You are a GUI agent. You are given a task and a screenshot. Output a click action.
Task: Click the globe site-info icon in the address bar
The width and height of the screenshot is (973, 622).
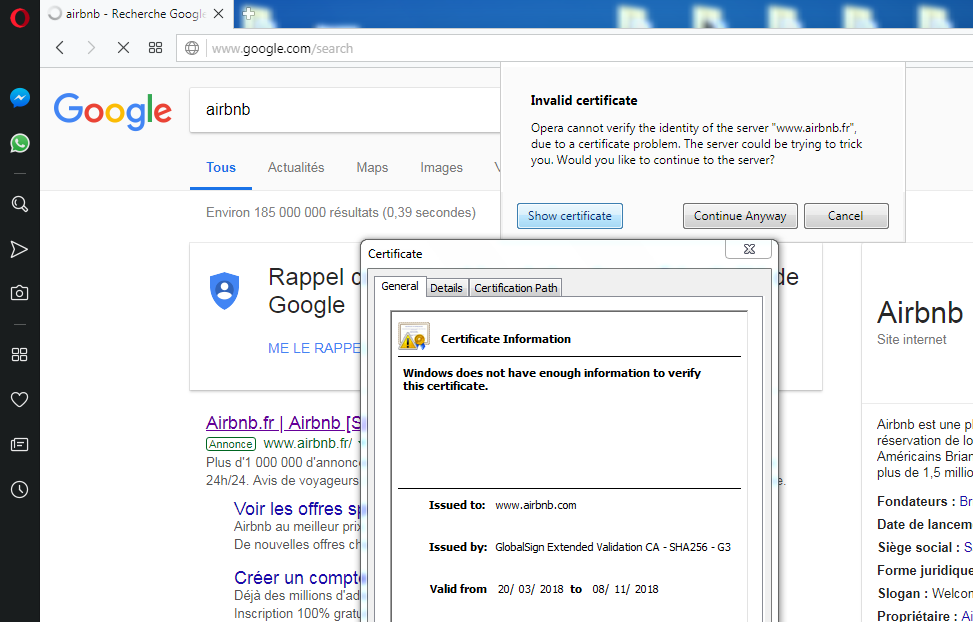point(192,48)
